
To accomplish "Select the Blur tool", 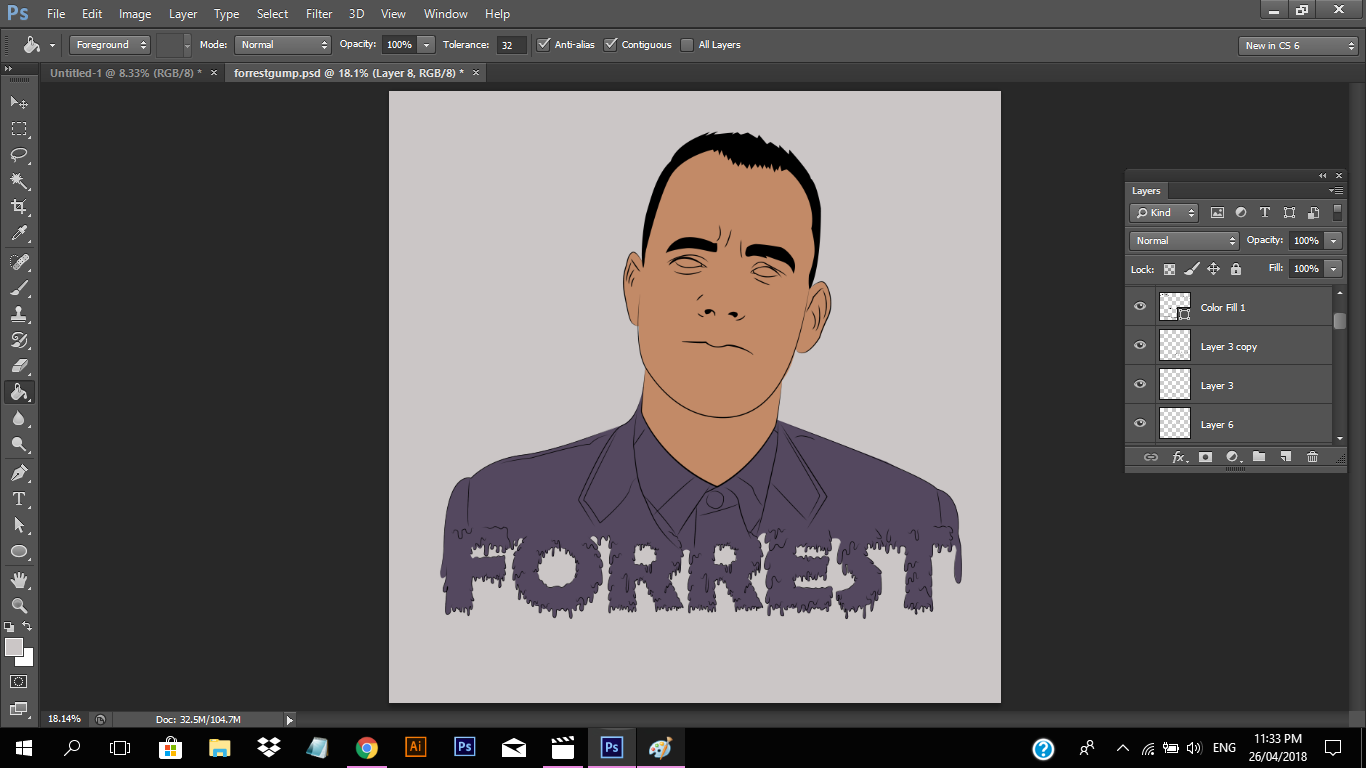I will (x=19, y=418).
